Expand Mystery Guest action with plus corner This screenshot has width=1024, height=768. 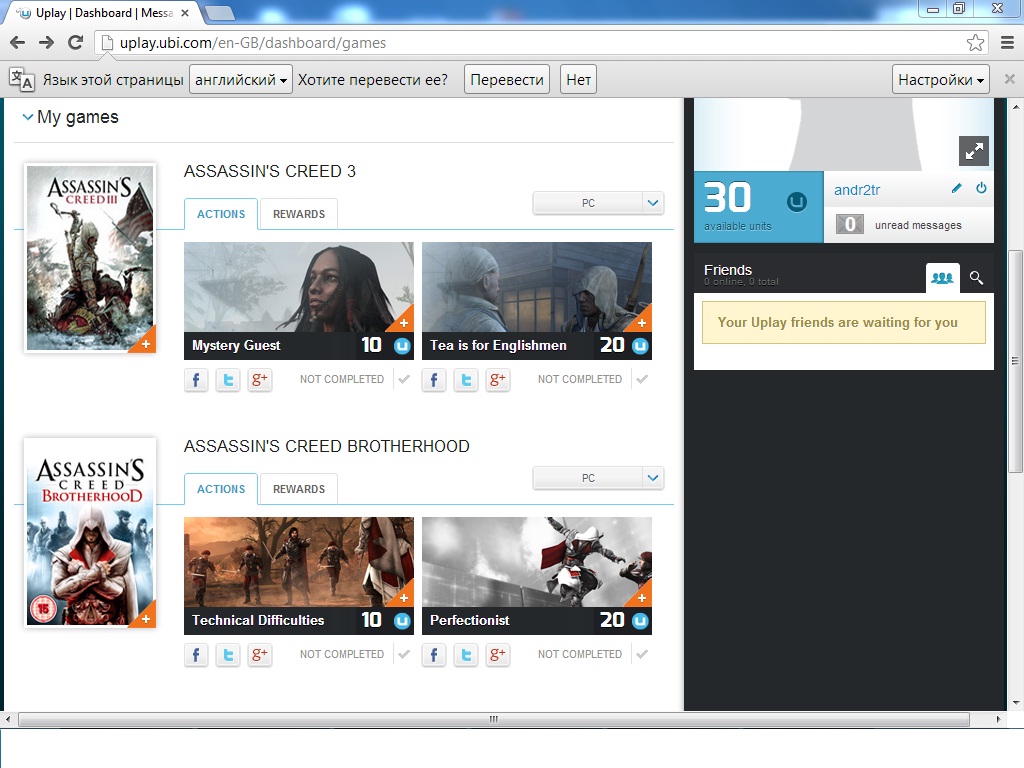(404, 323)
